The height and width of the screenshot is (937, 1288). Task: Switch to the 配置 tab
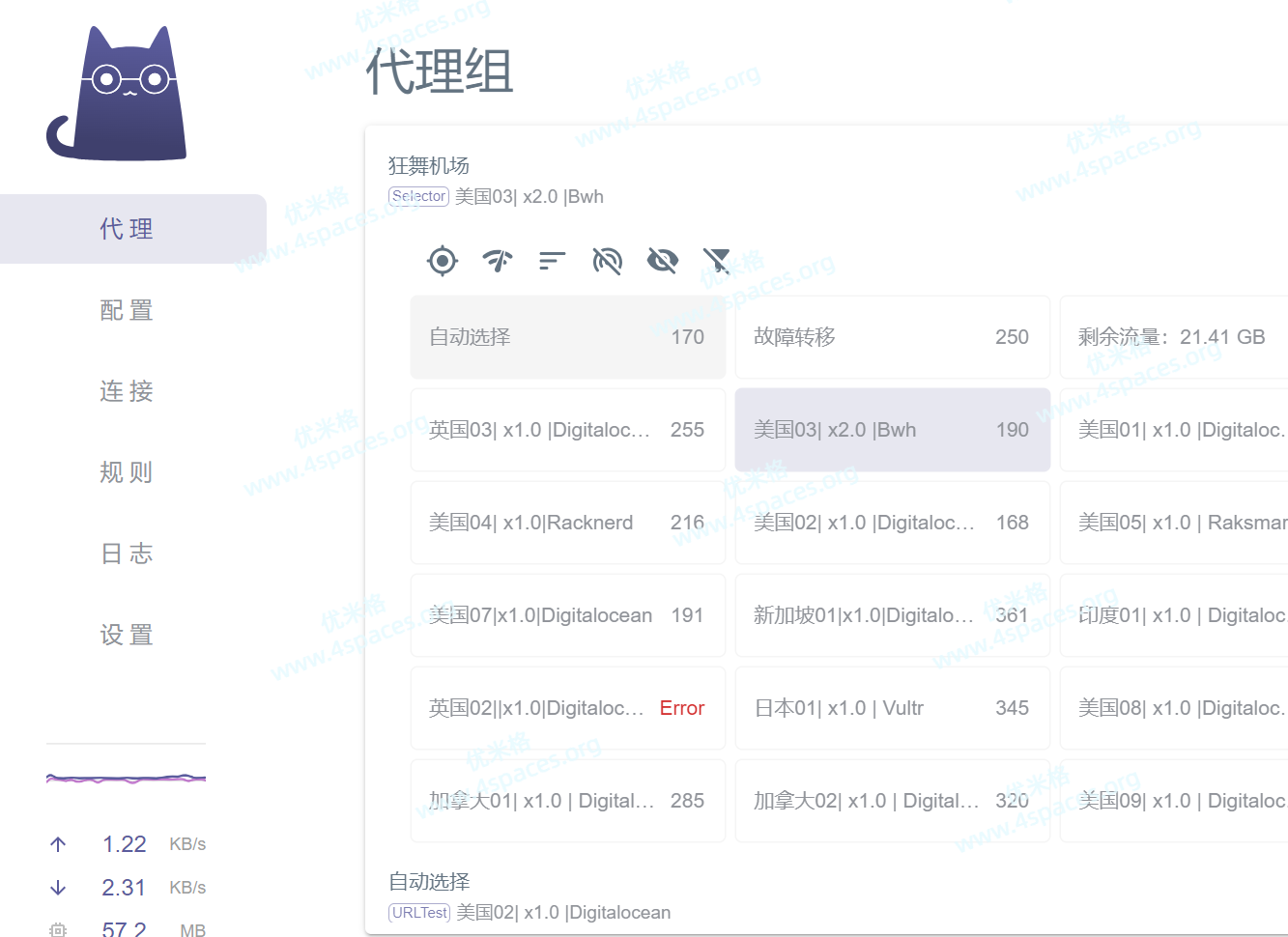tap(127, 310)
